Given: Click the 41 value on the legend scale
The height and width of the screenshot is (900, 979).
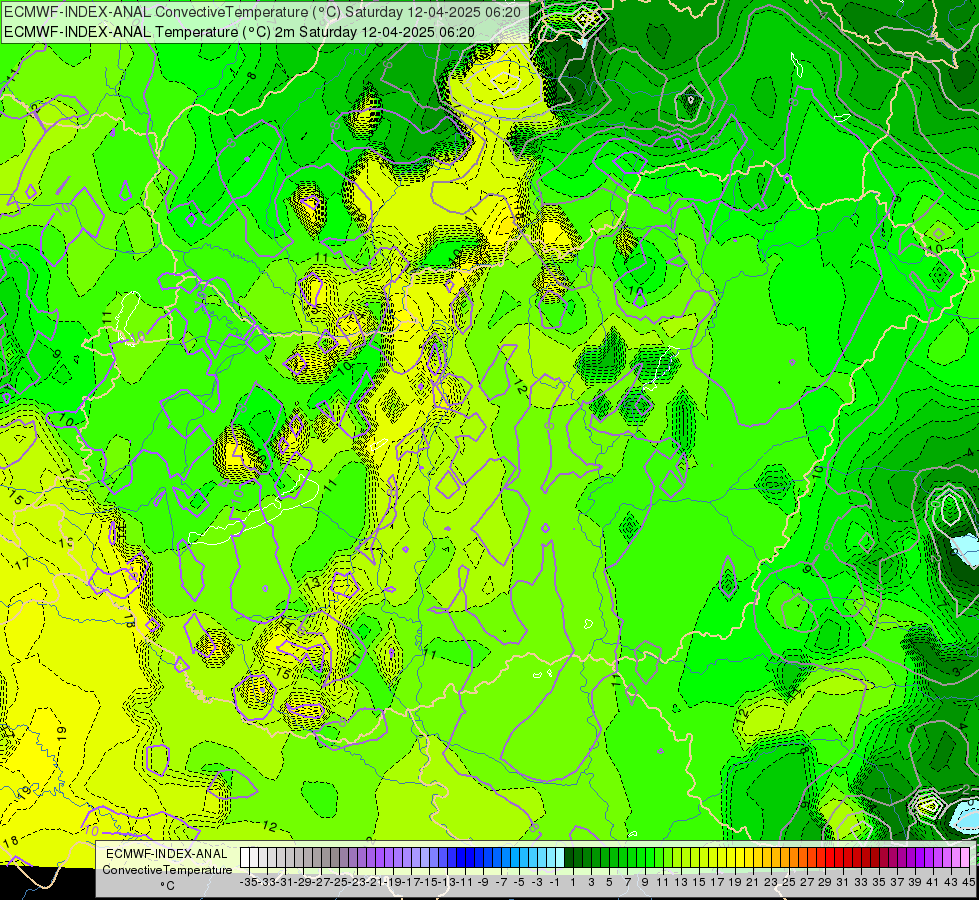Looking at the screenshot, I should coord(933,882).
